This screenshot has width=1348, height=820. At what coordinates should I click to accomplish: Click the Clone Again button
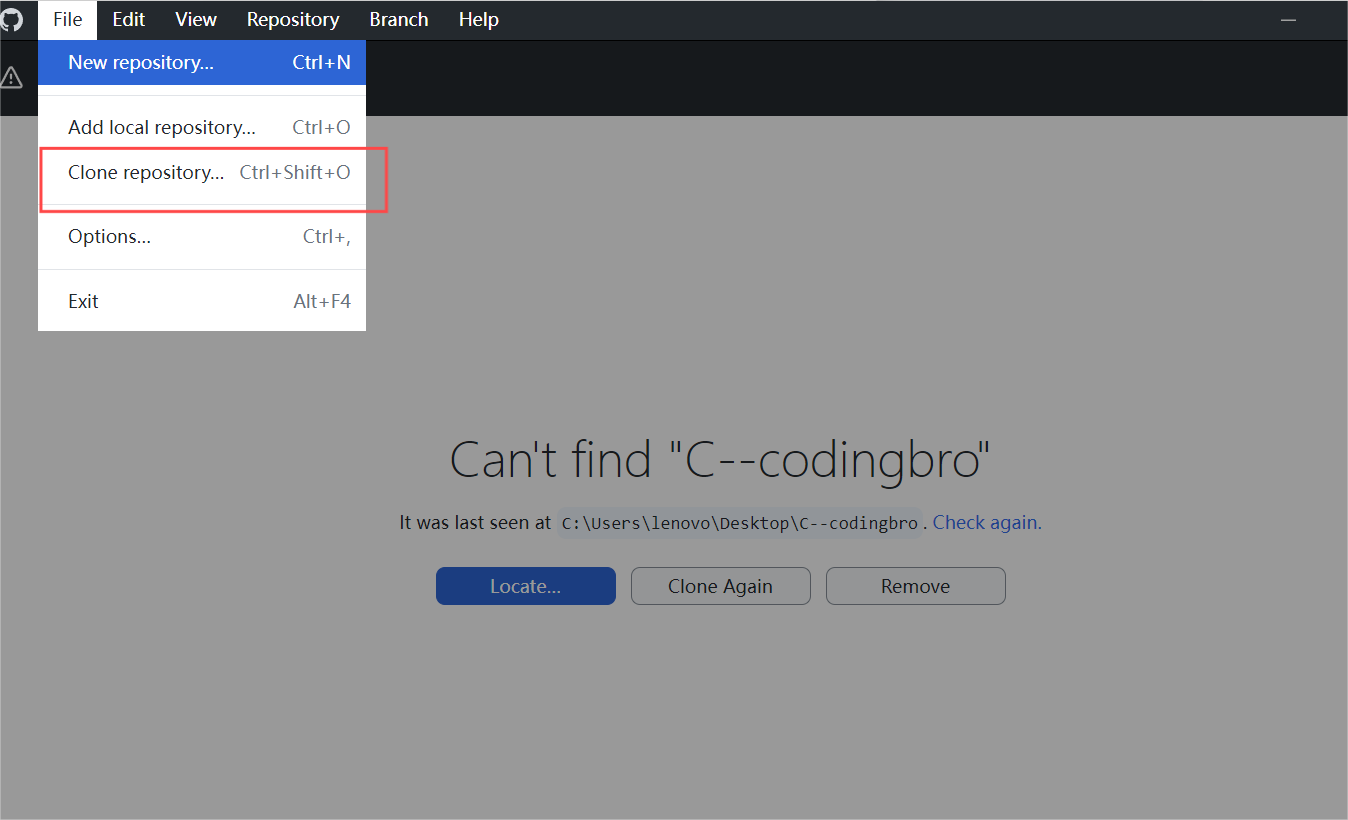click(721, 586)
